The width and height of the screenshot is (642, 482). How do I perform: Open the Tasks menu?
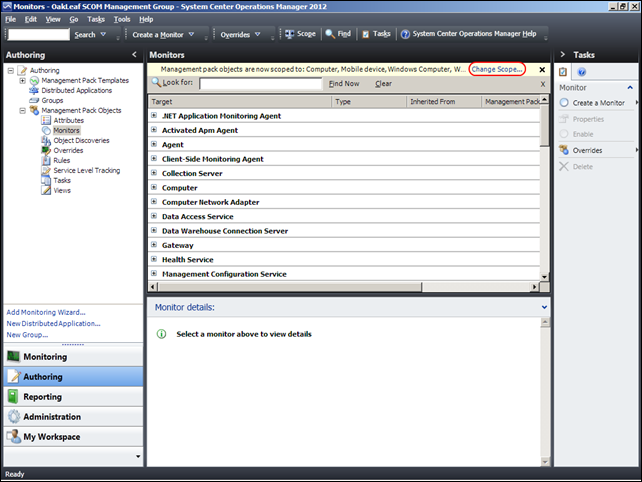(x=96, y=19)
